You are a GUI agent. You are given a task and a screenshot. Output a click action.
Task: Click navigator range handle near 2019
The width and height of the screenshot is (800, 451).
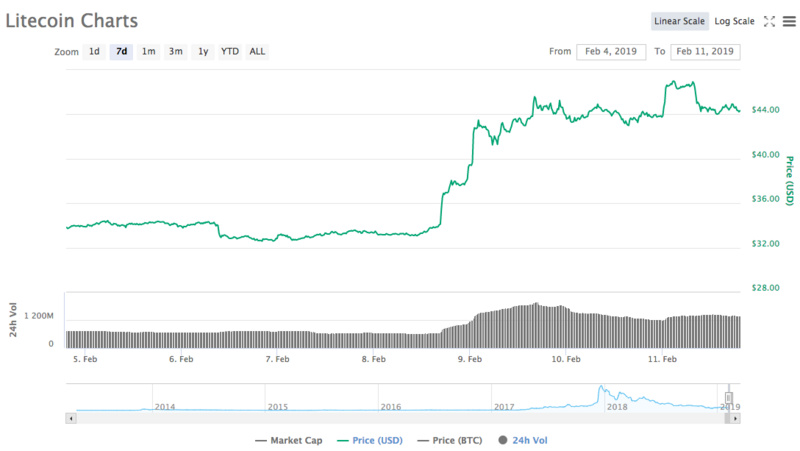click(x=729, y=397)
